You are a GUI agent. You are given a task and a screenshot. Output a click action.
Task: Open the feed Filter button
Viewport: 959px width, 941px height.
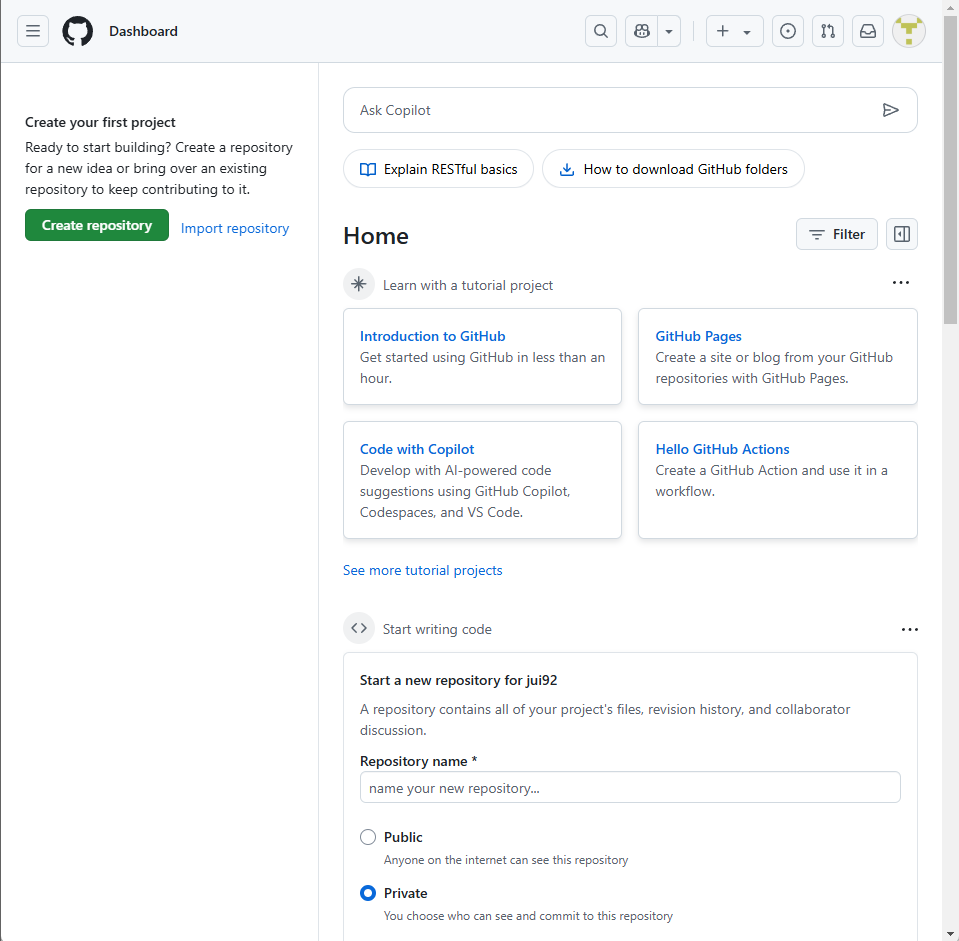click(837, 234)
